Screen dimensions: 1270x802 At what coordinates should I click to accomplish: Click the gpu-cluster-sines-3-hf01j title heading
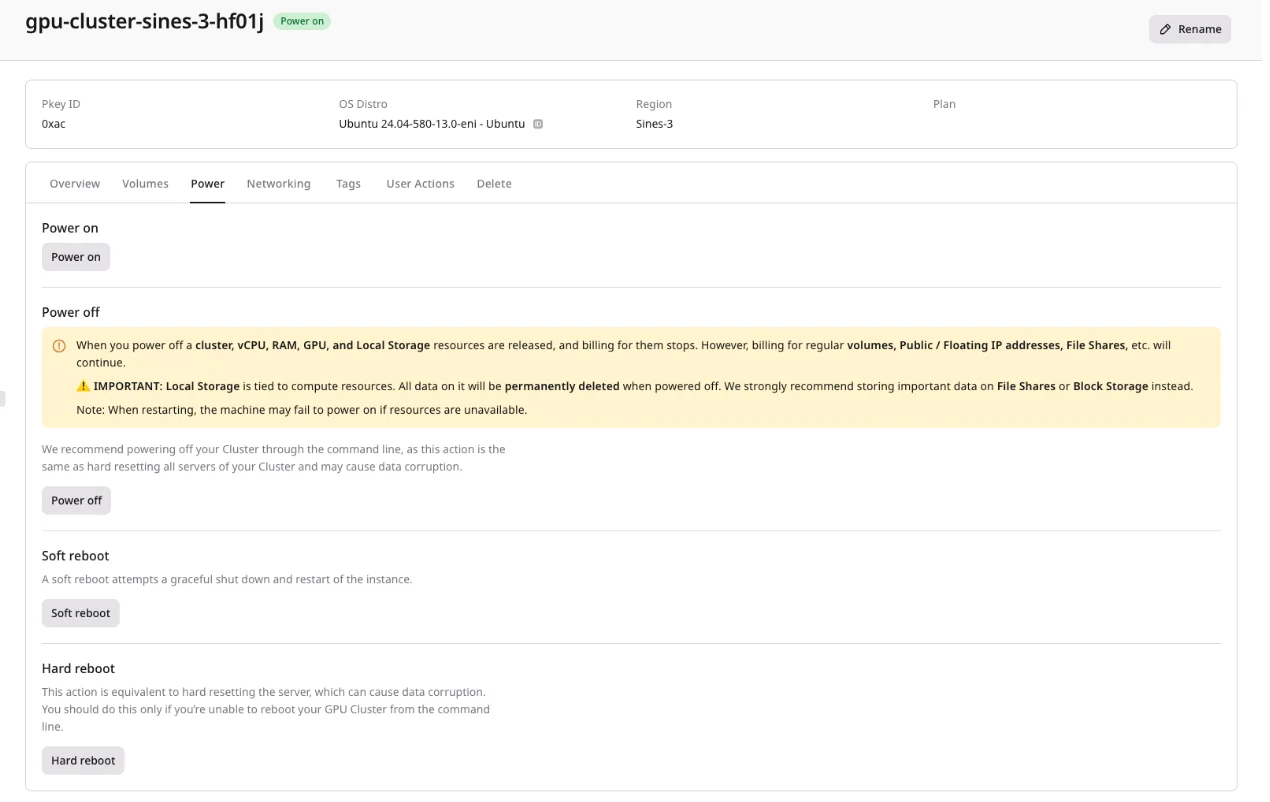click(x=145, y=22)
